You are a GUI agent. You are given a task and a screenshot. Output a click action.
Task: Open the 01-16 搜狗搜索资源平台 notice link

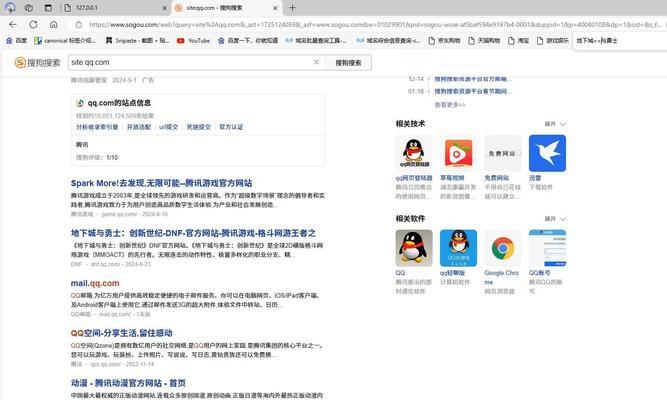[x=473, y=91]
